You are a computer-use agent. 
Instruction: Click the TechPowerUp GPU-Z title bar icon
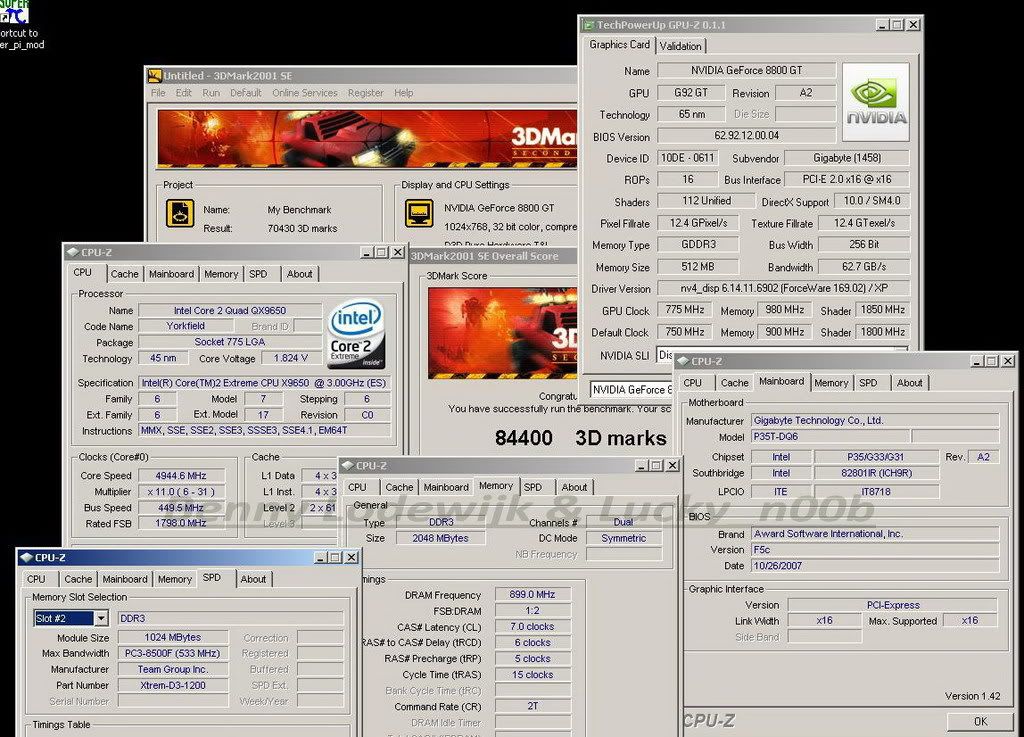tap(588, 24)
